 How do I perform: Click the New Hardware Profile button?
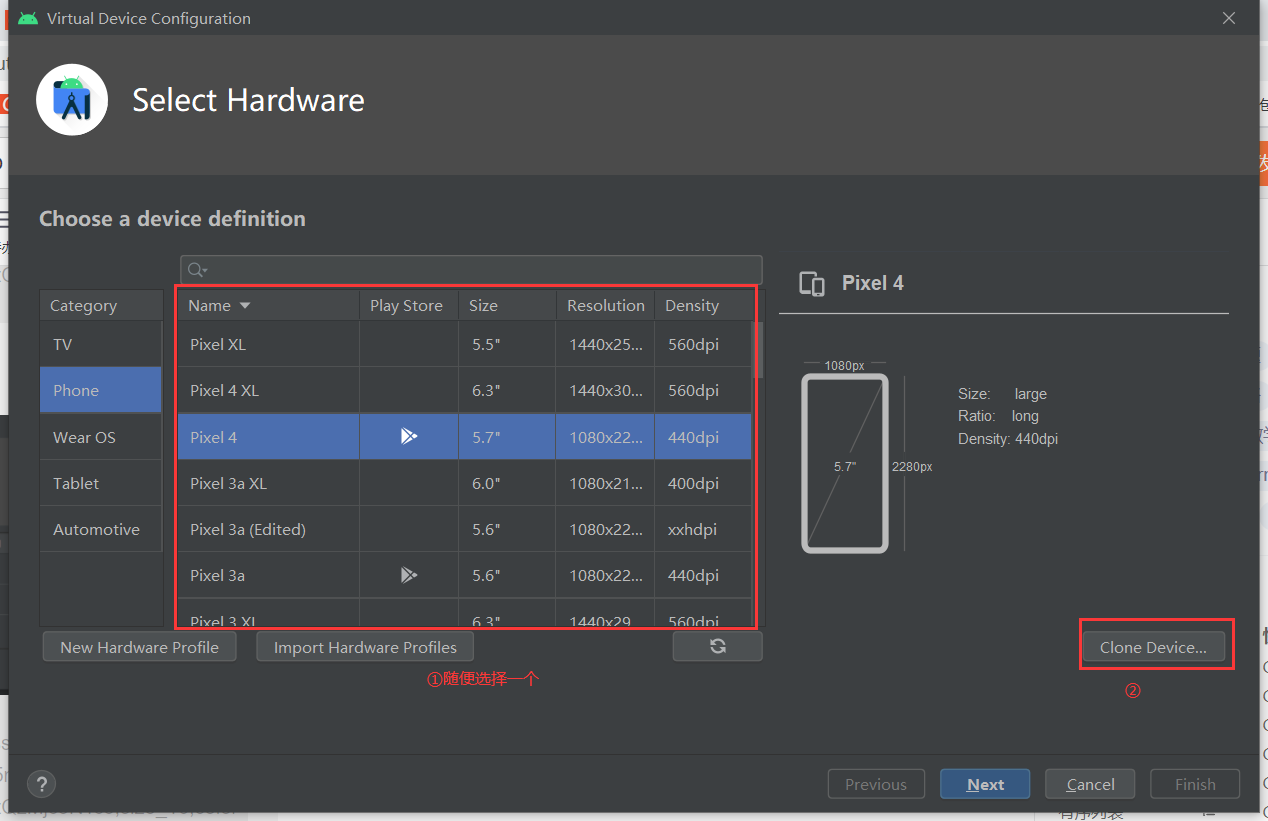click(x=139, y=647)
